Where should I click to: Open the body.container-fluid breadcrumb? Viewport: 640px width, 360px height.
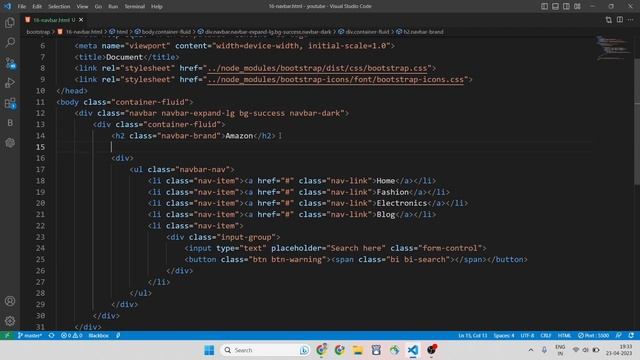point(167,32)
